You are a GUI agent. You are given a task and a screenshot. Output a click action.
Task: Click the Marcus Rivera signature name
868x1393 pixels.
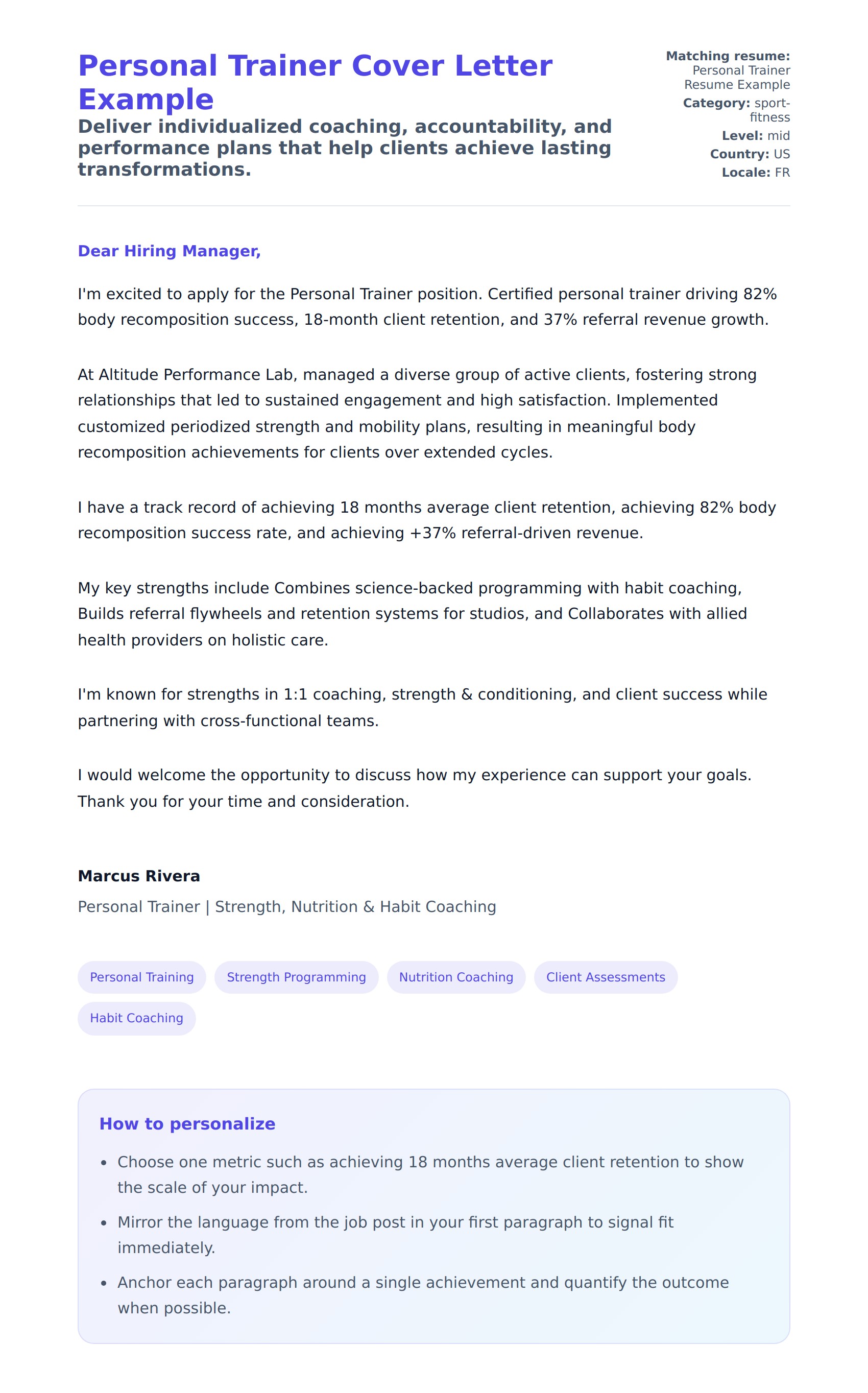pos(139,876)
